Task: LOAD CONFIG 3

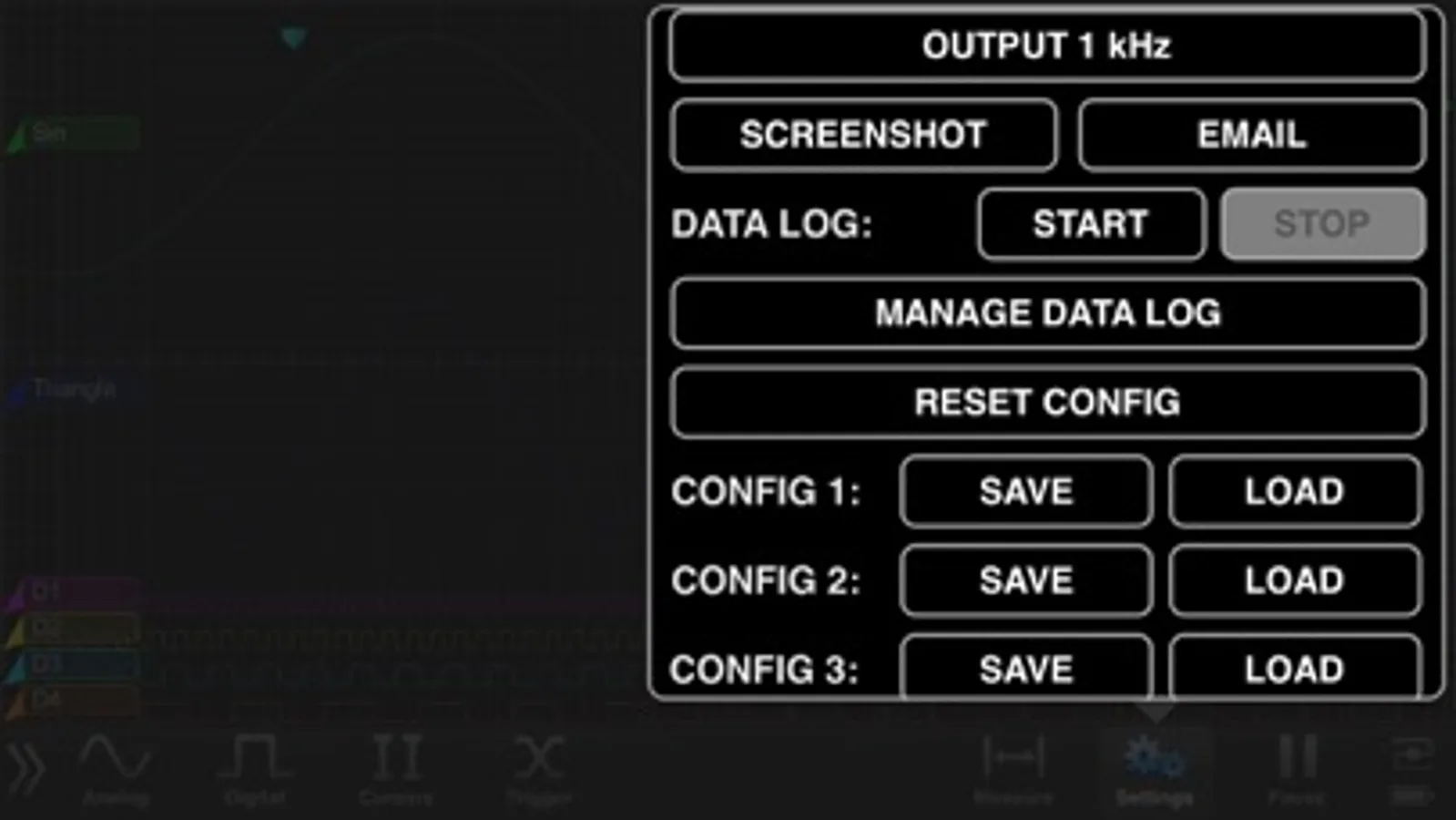Action: coord(1295,667)
